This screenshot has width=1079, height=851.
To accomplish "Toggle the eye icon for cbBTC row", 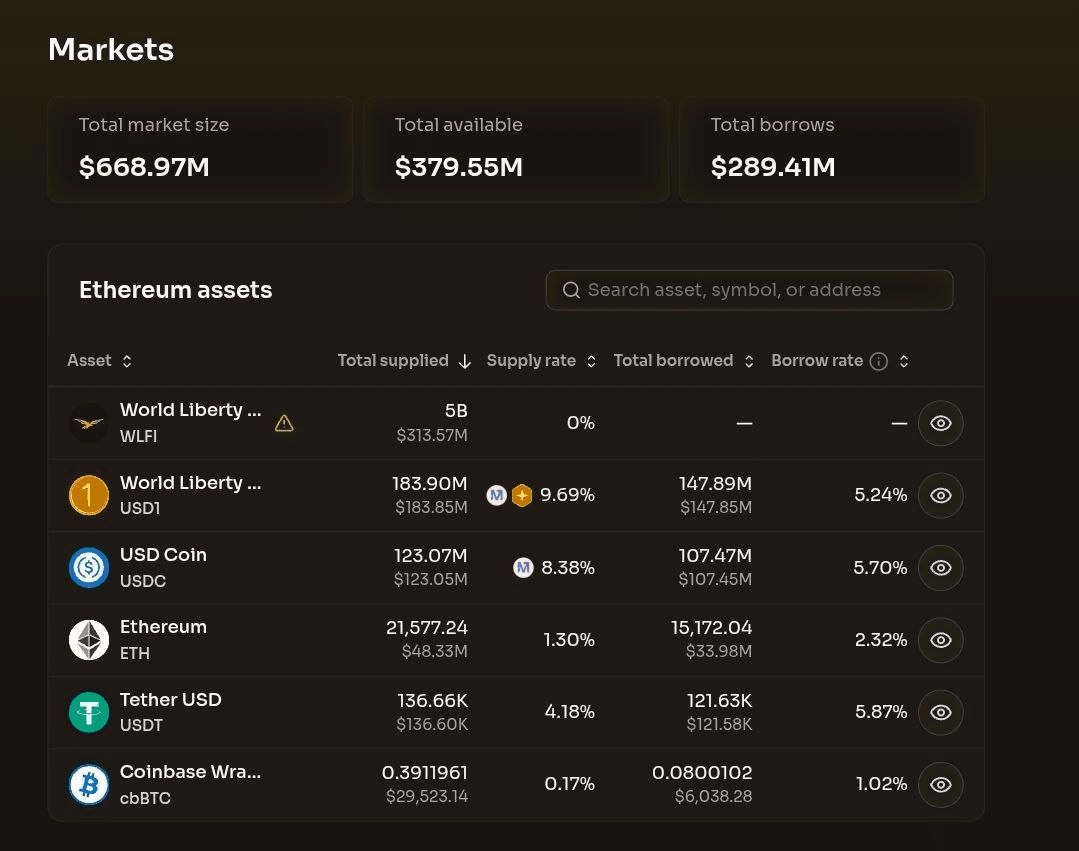I will pos(940,785).
